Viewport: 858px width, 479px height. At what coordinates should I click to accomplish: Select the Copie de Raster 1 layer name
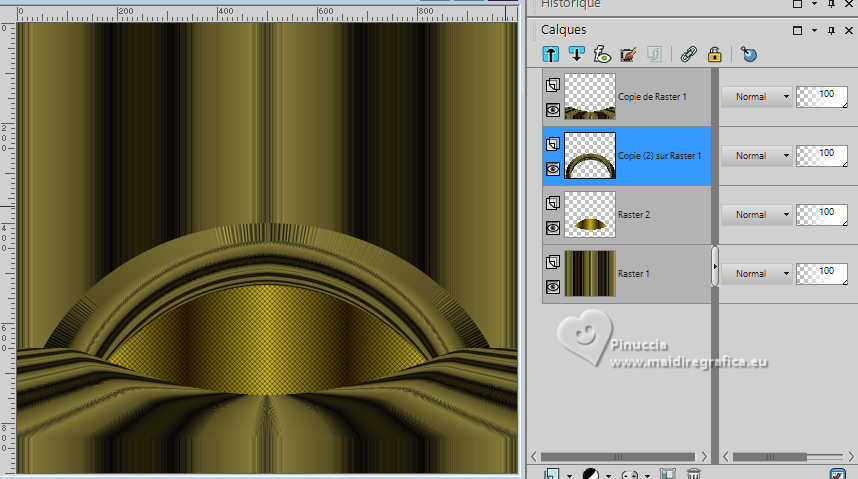click(652, 96)
